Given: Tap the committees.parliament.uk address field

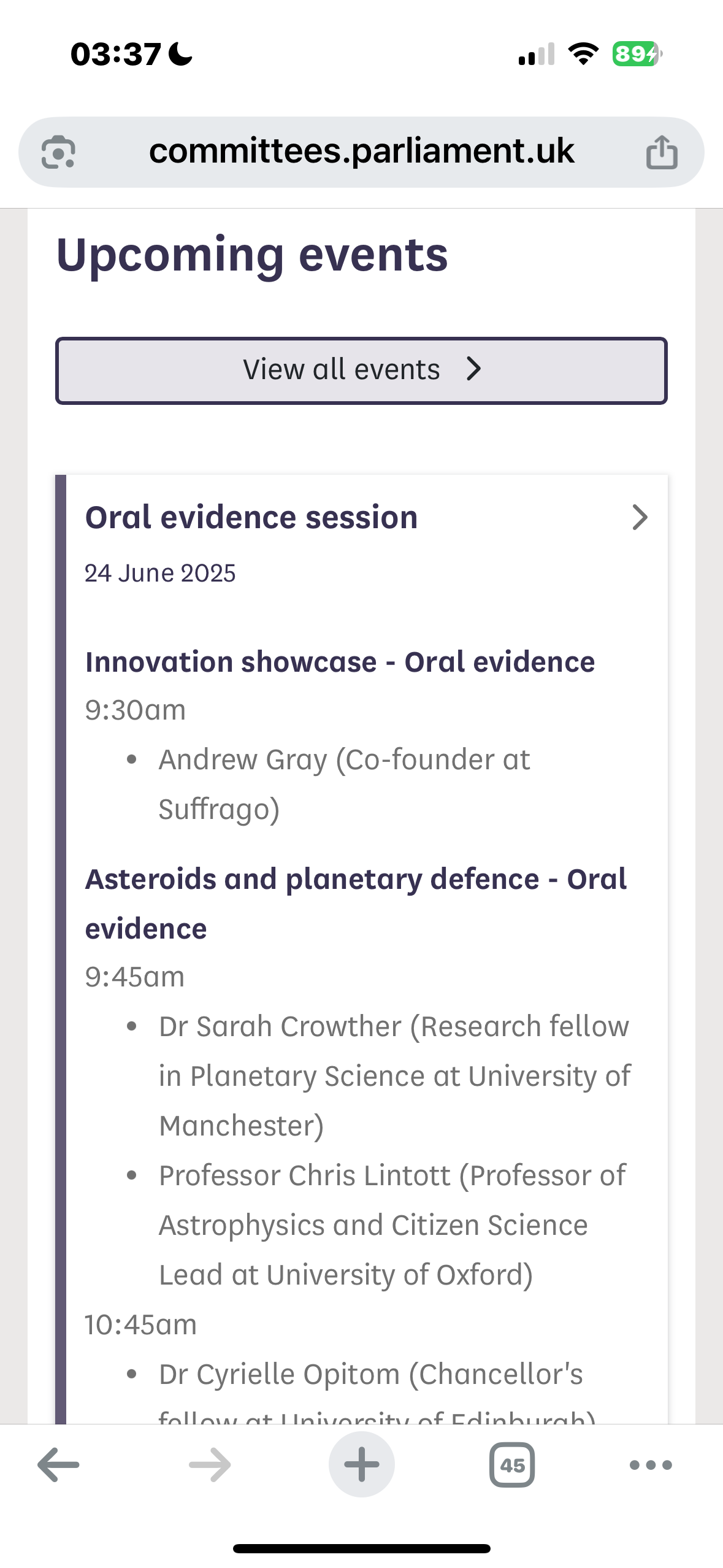Looking at the screenshot, I should click(361, 152).
